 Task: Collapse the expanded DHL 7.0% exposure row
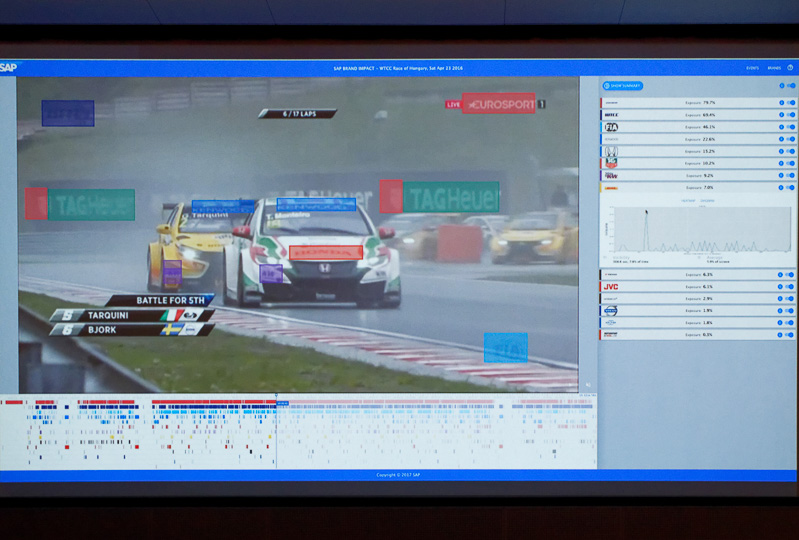(698, 187)
